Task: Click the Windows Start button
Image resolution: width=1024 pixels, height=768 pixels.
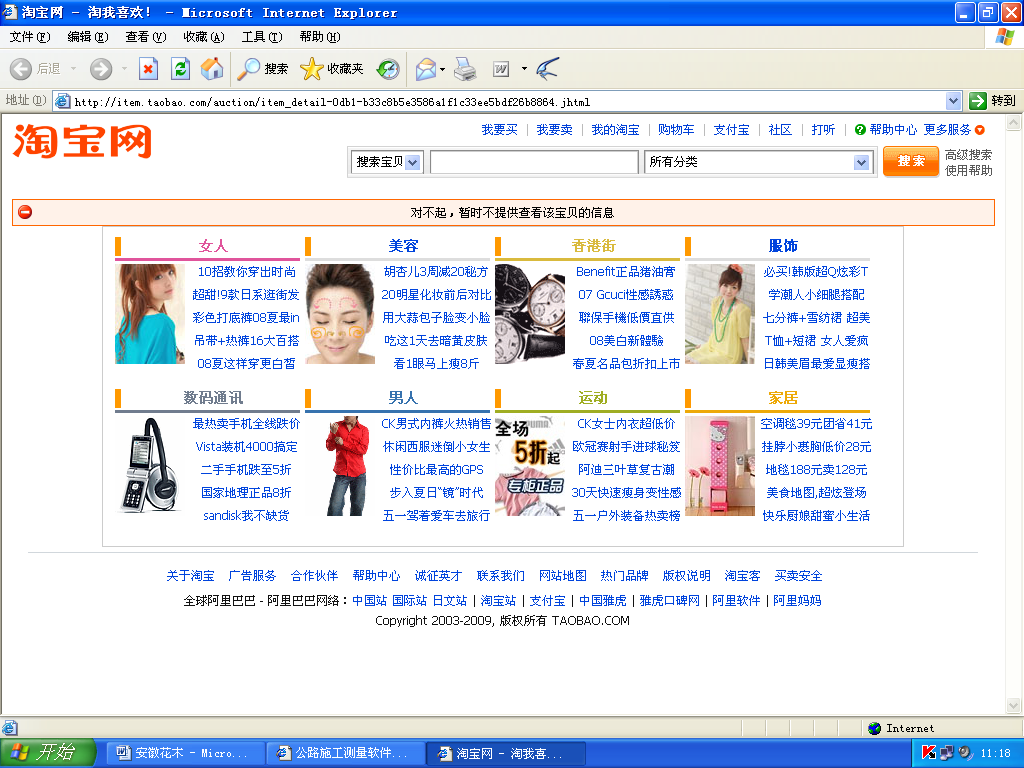Action: [47, 752]
